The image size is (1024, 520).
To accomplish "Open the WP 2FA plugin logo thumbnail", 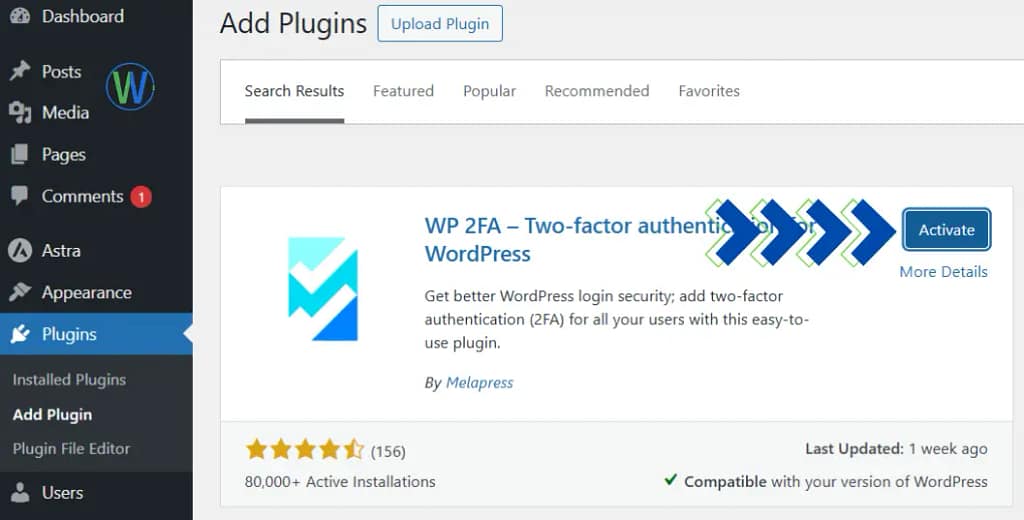I will [x=322, y=289].
